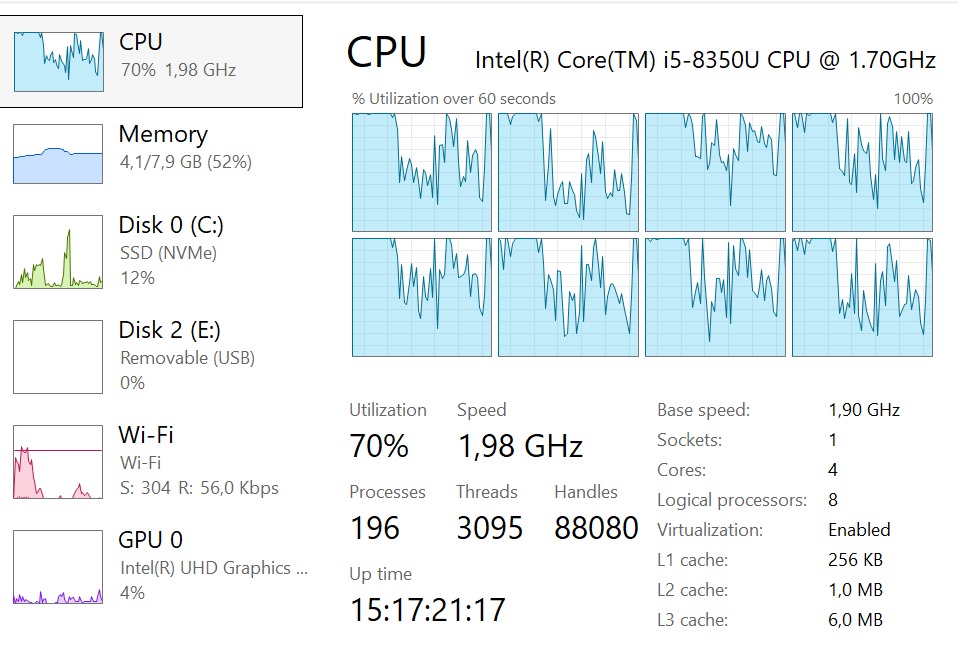Open the Wi-Fi performance entry label
Screen dimensions: 958x646
pos(146,435)
